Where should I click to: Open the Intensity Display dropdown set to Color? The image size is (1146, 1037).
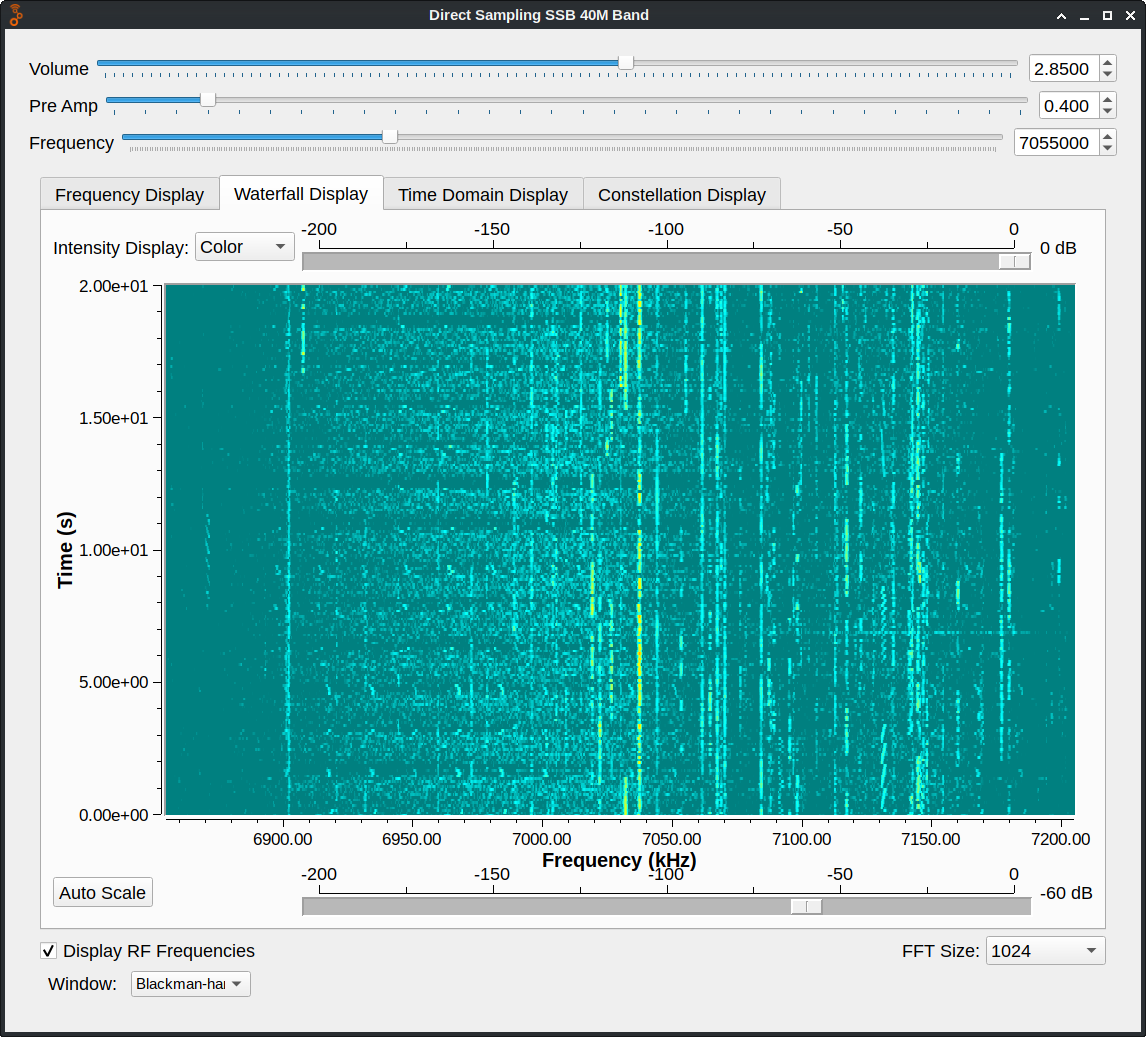click(244, 247)
